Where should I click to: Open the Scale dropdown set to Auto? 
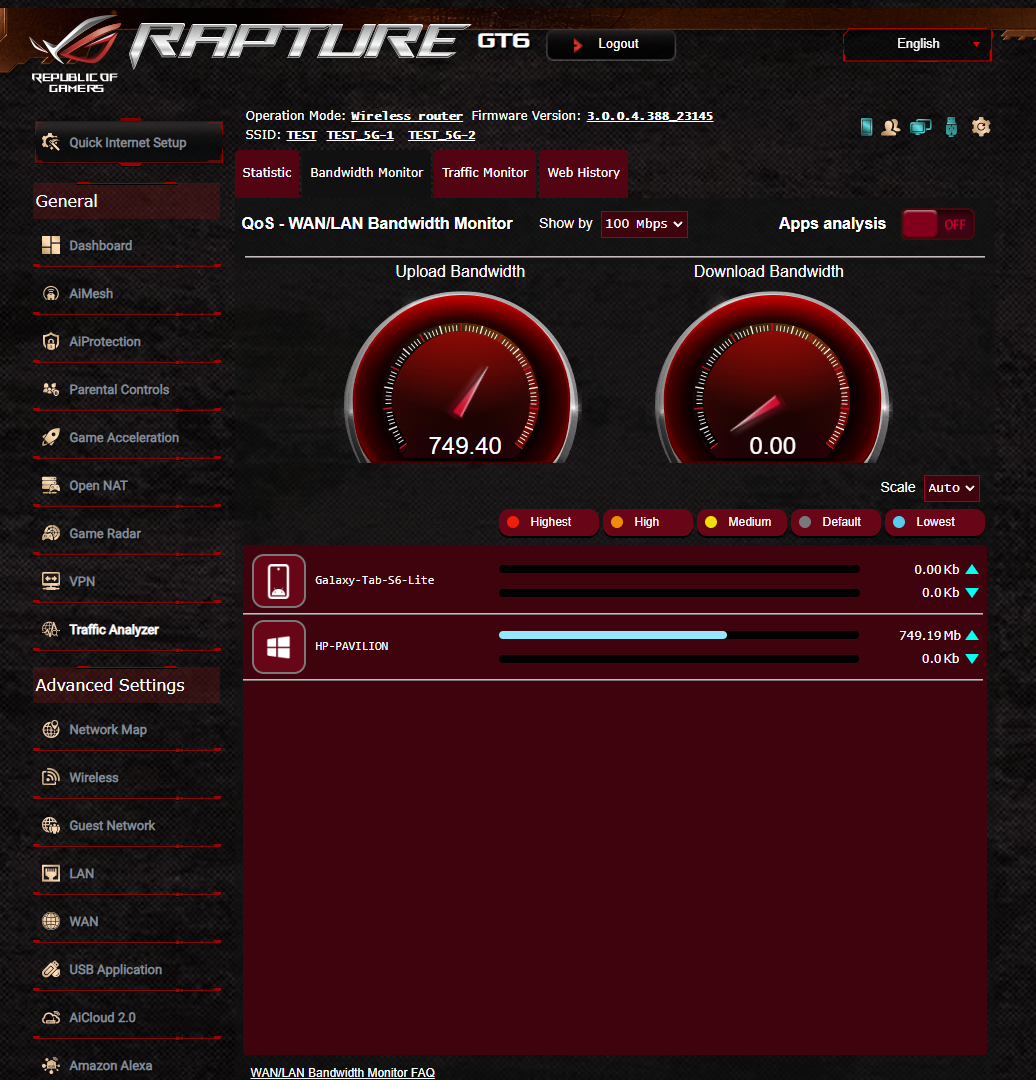coord(951,488)
